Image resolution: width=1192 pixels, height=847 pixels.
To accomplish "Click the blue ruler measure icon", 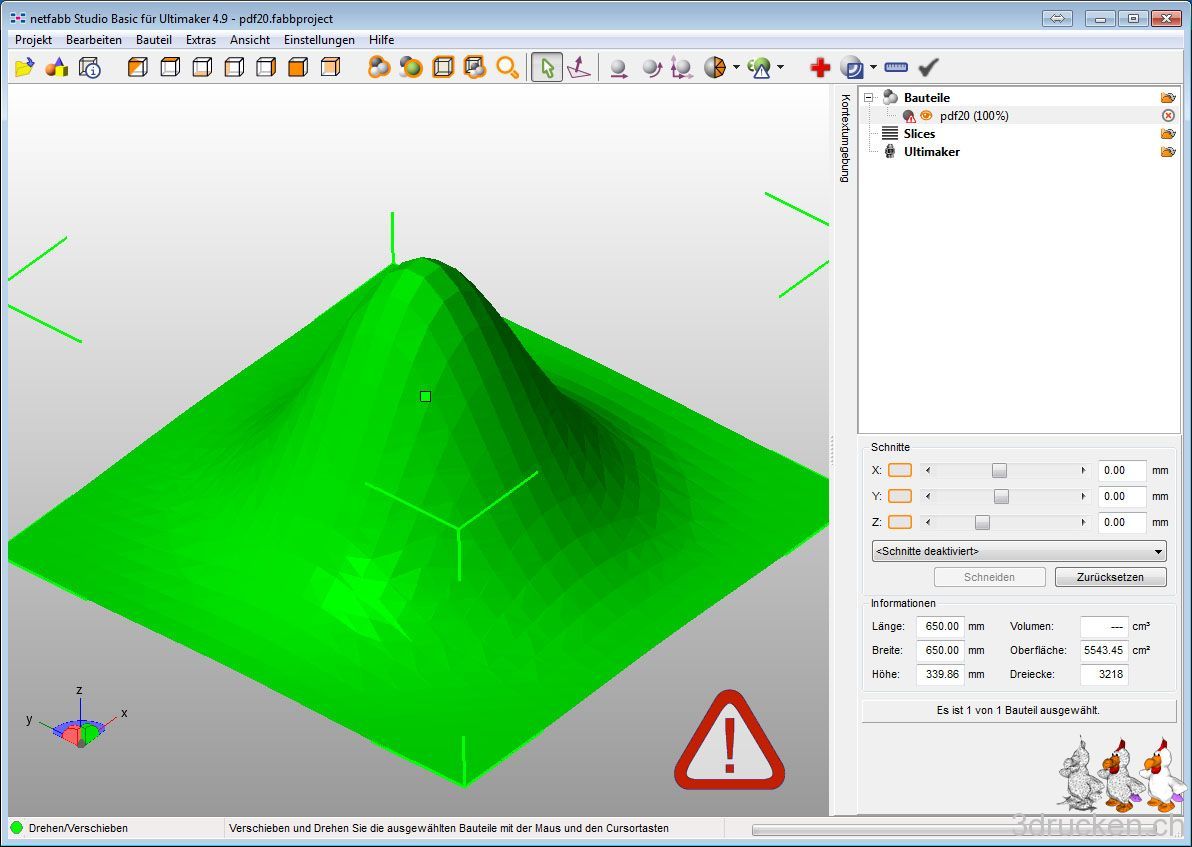I will [896, 67].
